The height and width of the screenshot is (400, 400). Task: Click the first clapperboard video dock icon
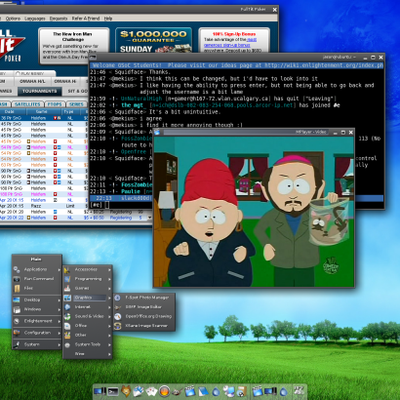(190, 391)
